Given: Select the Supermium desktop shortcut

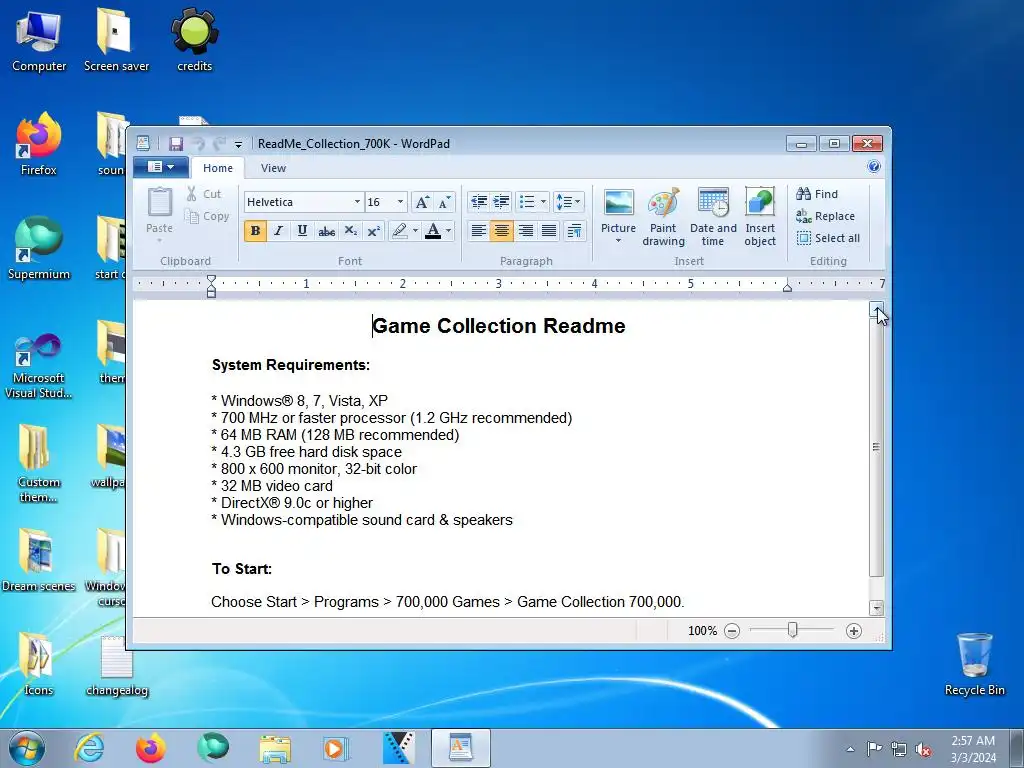Looking at the screenshot, I should [x=39, y=249].
